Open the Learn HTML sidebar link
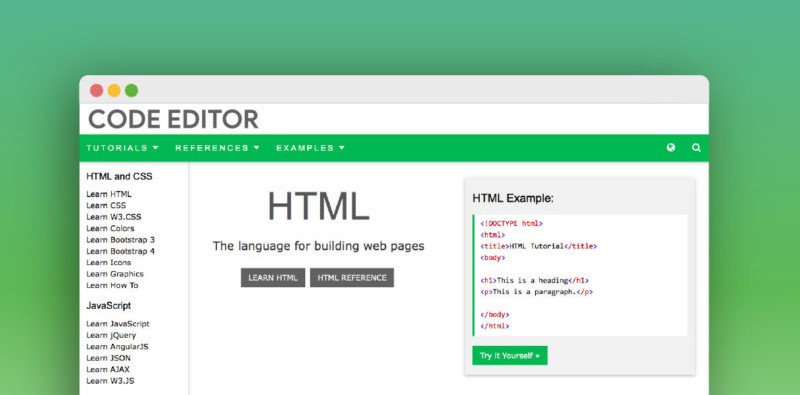The height and width of the screenshot is (395, 800). coord(109,194)
